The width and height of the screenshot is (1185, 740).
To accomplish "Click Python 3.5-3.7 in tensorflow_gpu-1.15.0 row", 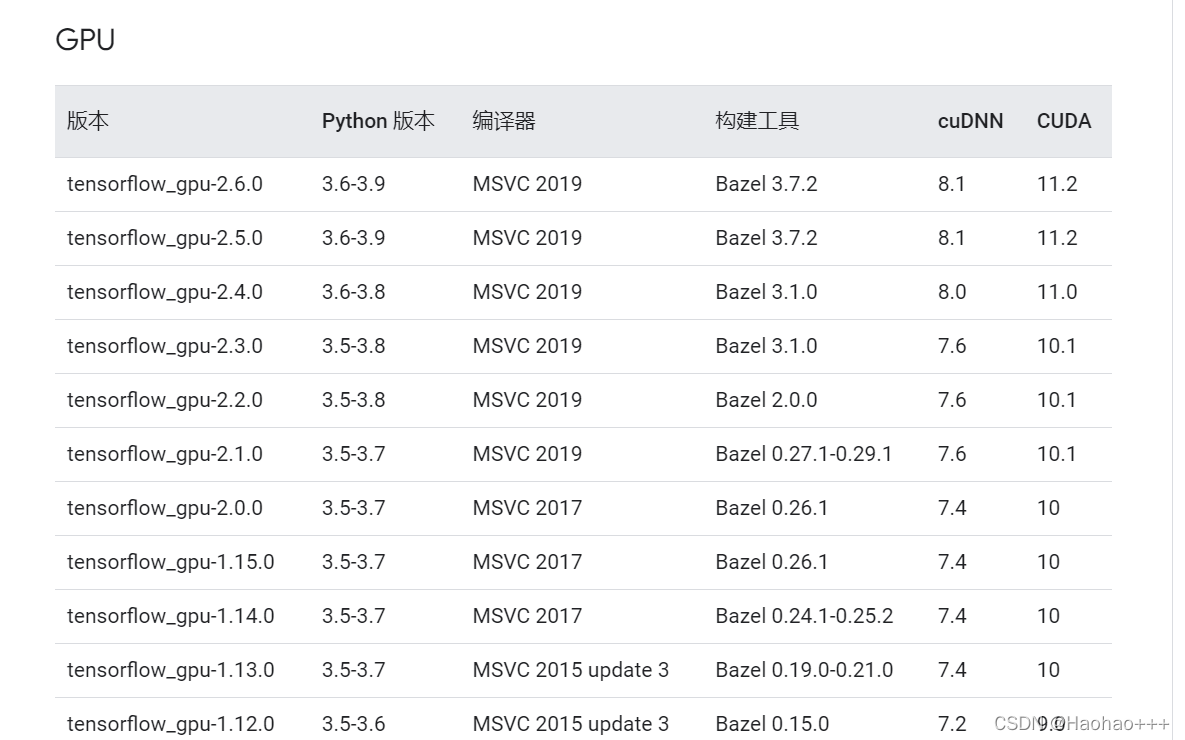I will click(354, 562).
